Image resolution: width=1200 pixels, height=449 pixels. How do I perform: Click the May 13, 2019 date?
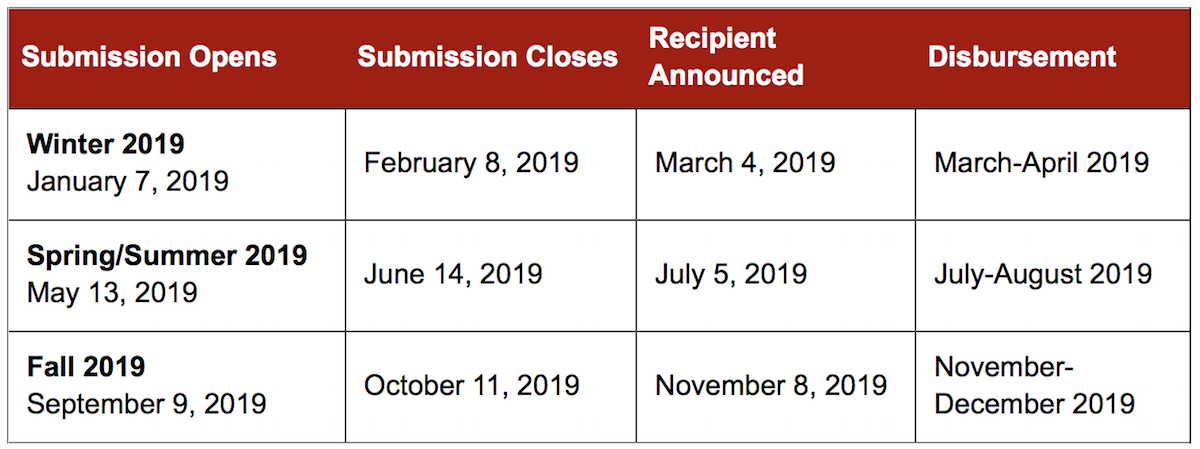point(112,293)
